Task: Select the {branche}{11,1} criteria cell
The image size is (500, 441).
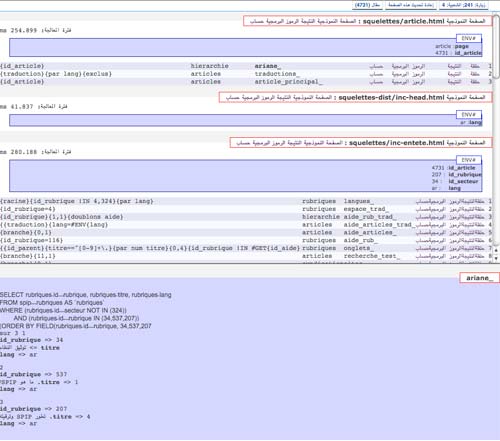Action: 28,256
